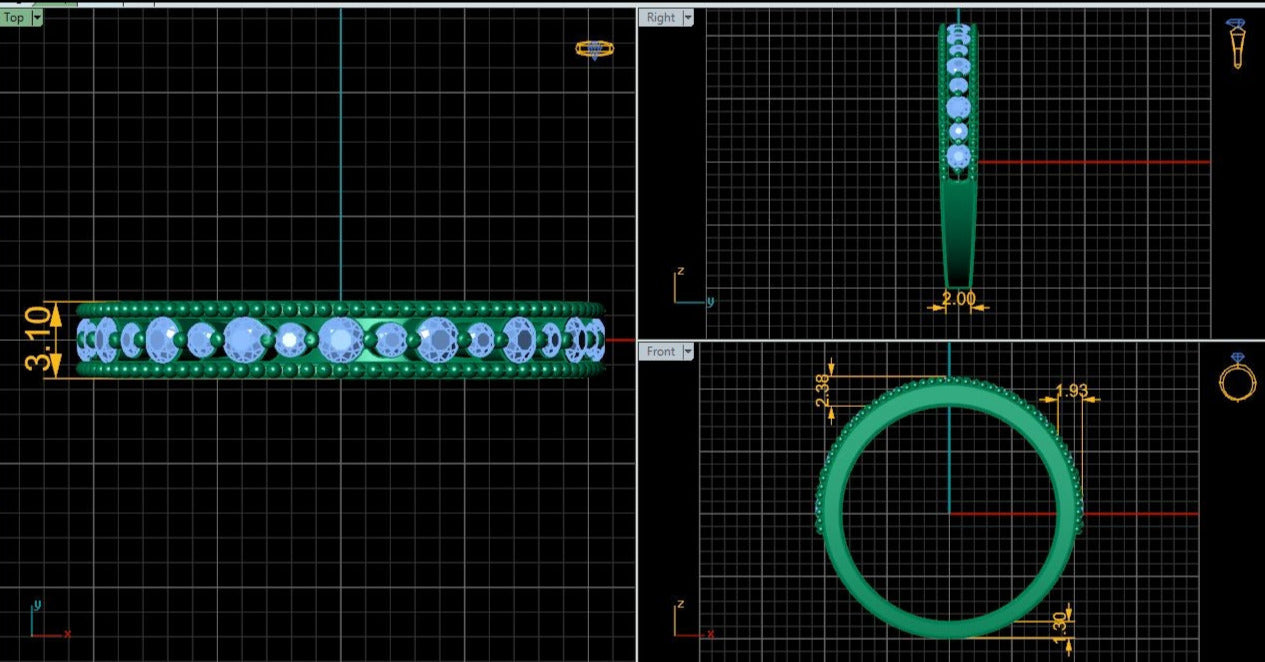Click the ring side-view icon in Right viewport
The image size is (1265, 662).
pyautogui.click(x=1237, y=43)
